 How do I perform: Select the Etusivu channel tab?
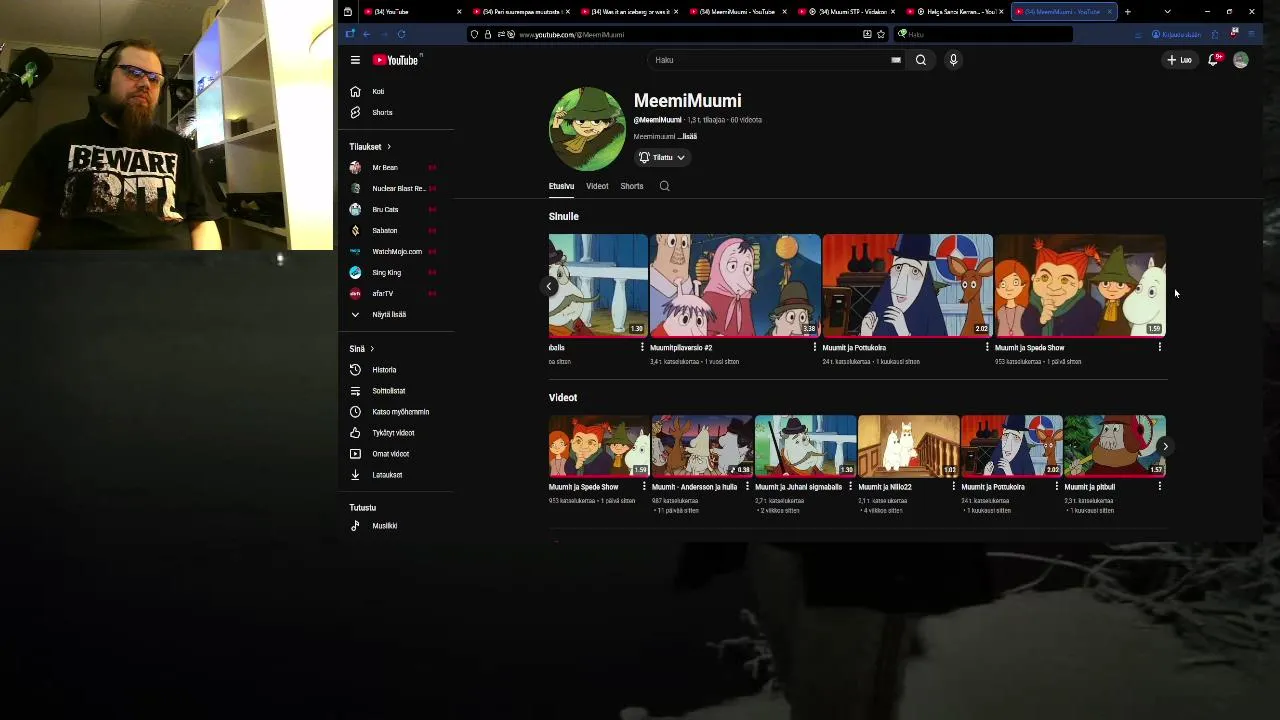coord(561,186)
